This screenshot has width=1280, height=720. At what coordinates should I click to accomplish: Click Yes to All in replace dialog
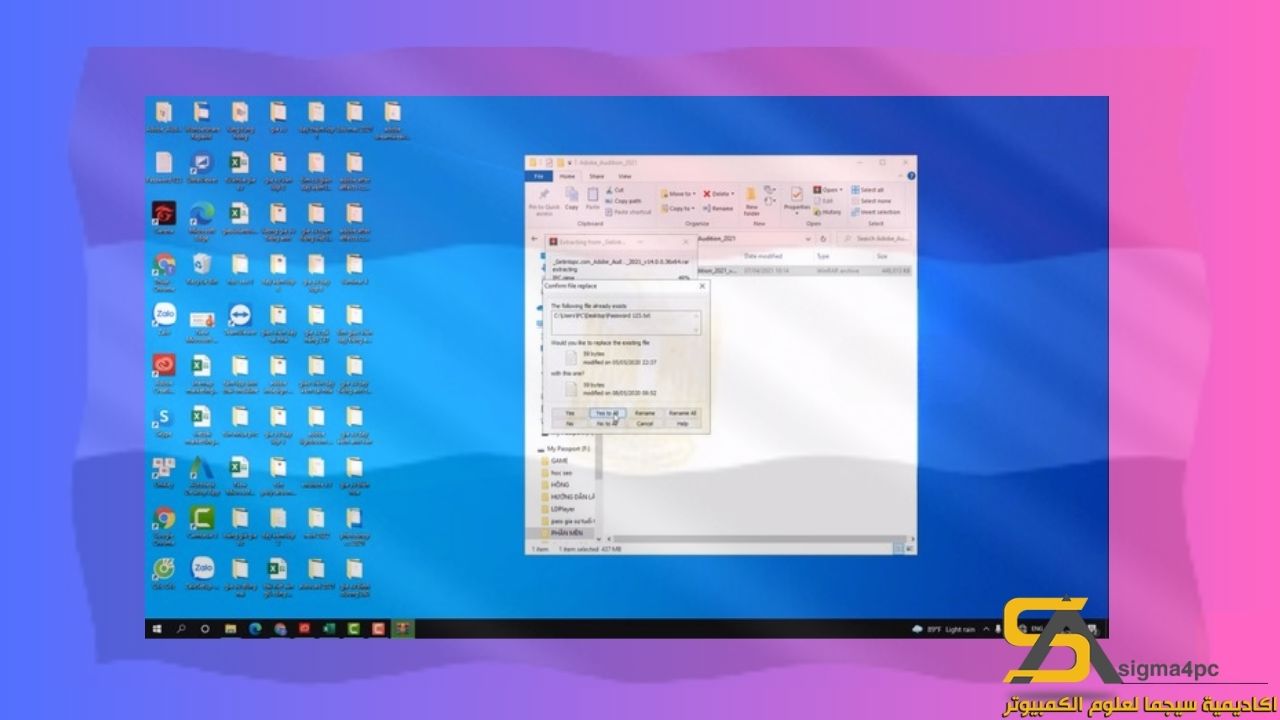607,413
